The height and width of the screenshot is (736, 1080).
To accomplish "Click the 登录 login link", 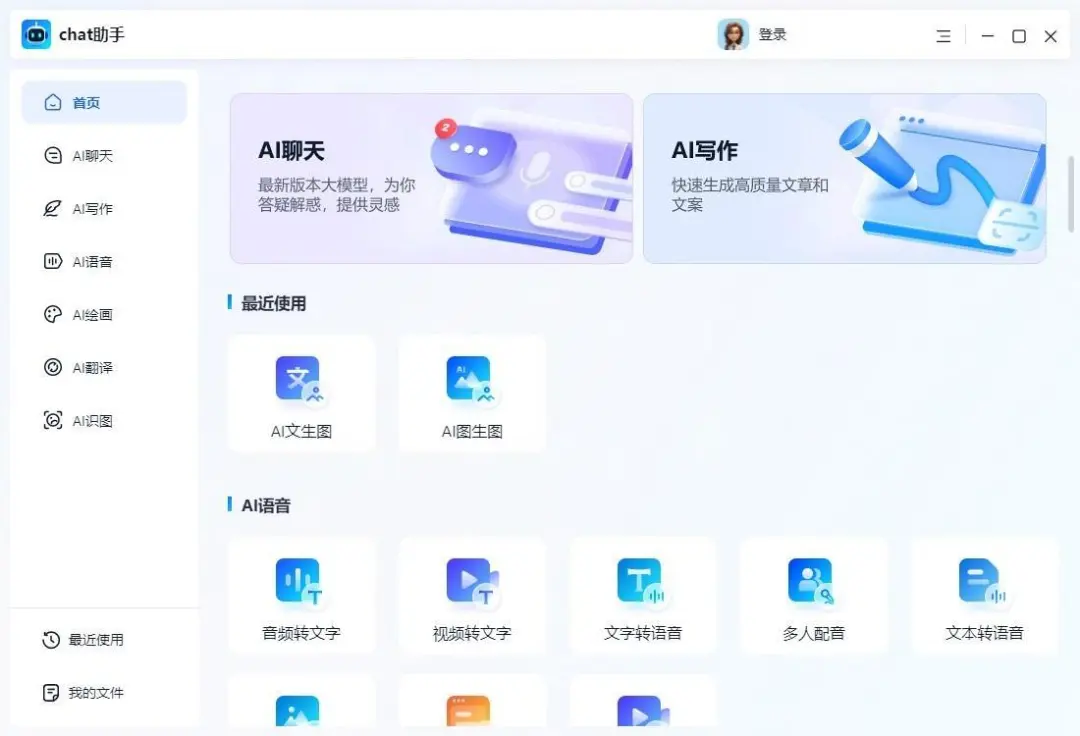I will coord(772,34).
